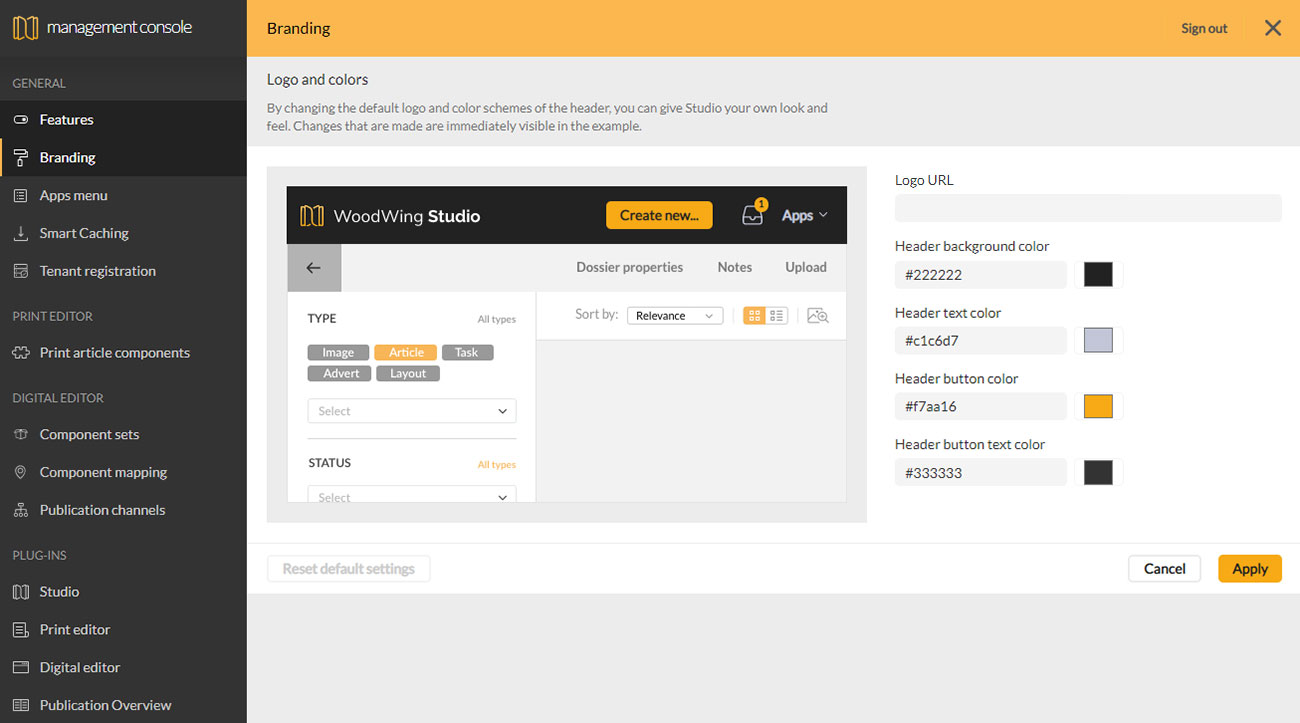The height and width of the screenshot is (723, 1300).
Task: Click the Cancel button
Action: pyautogui.click(x=1165, y=569)
